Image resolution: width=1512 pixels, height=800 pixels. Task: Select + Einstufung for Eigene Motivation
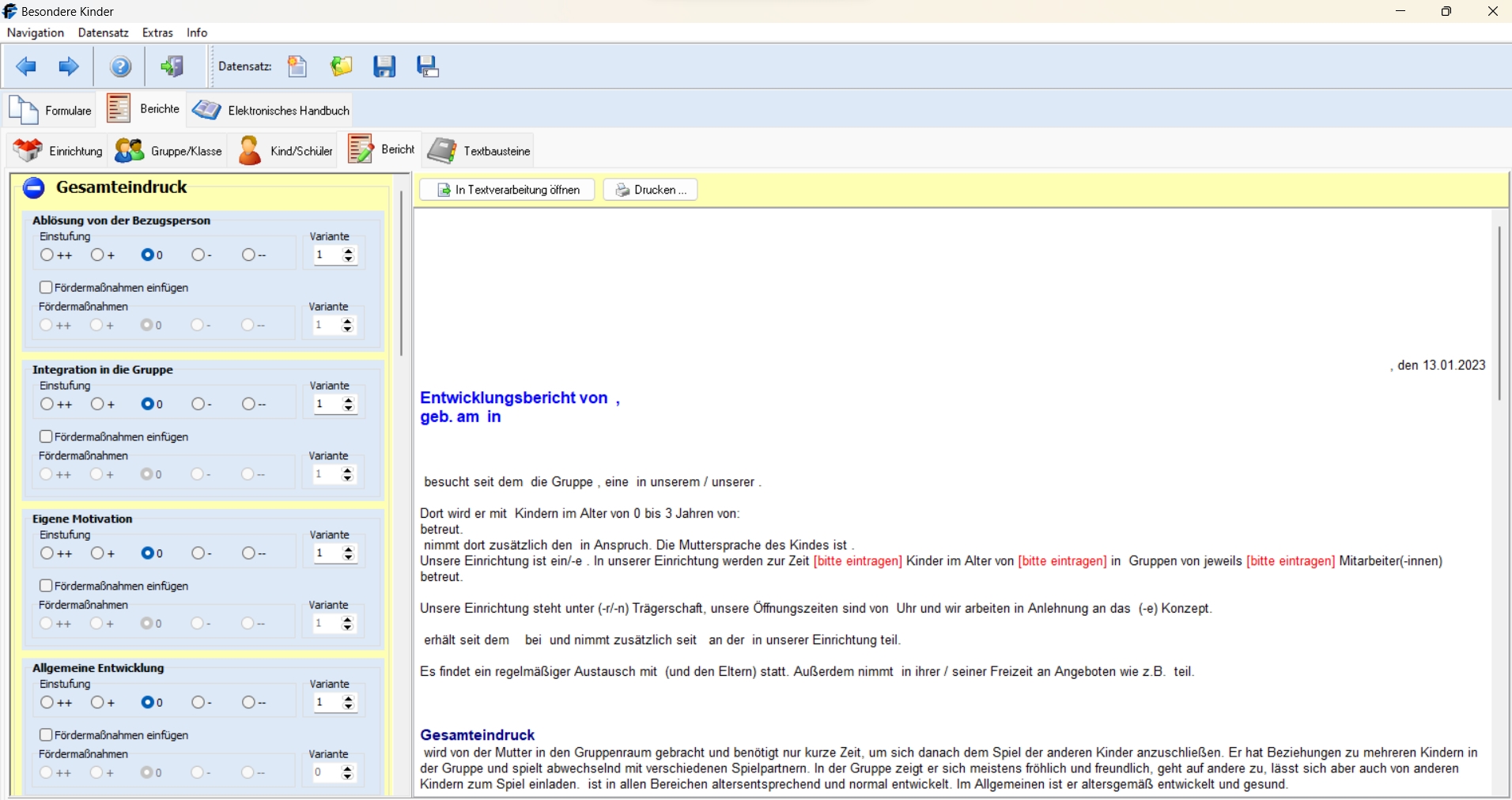click(97, 553)
